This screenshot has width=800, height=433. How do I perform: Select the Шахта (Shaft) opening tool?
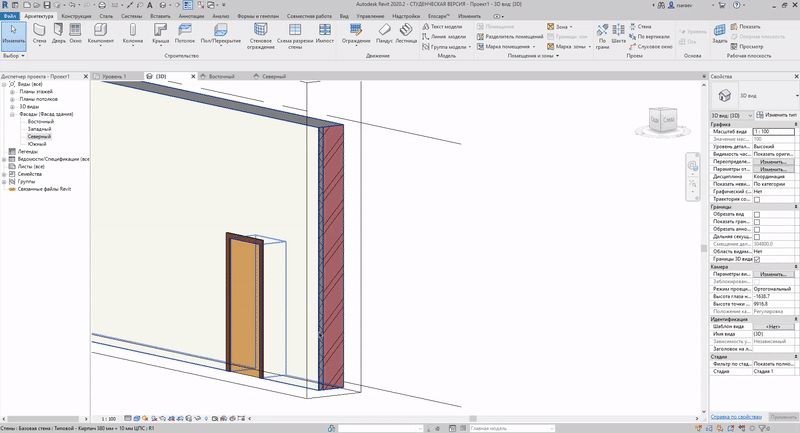click(x=618, y=33)
